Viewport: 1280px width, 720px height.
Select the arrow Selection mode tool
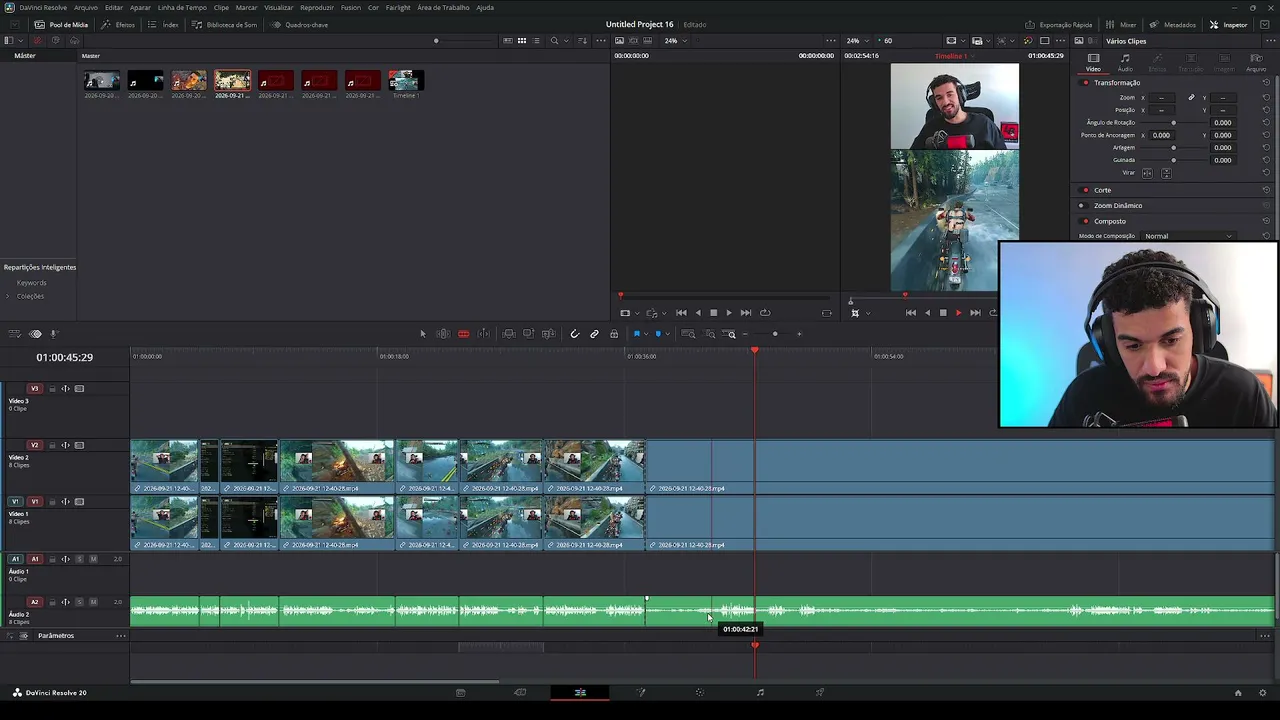click(x=422, y=334)
